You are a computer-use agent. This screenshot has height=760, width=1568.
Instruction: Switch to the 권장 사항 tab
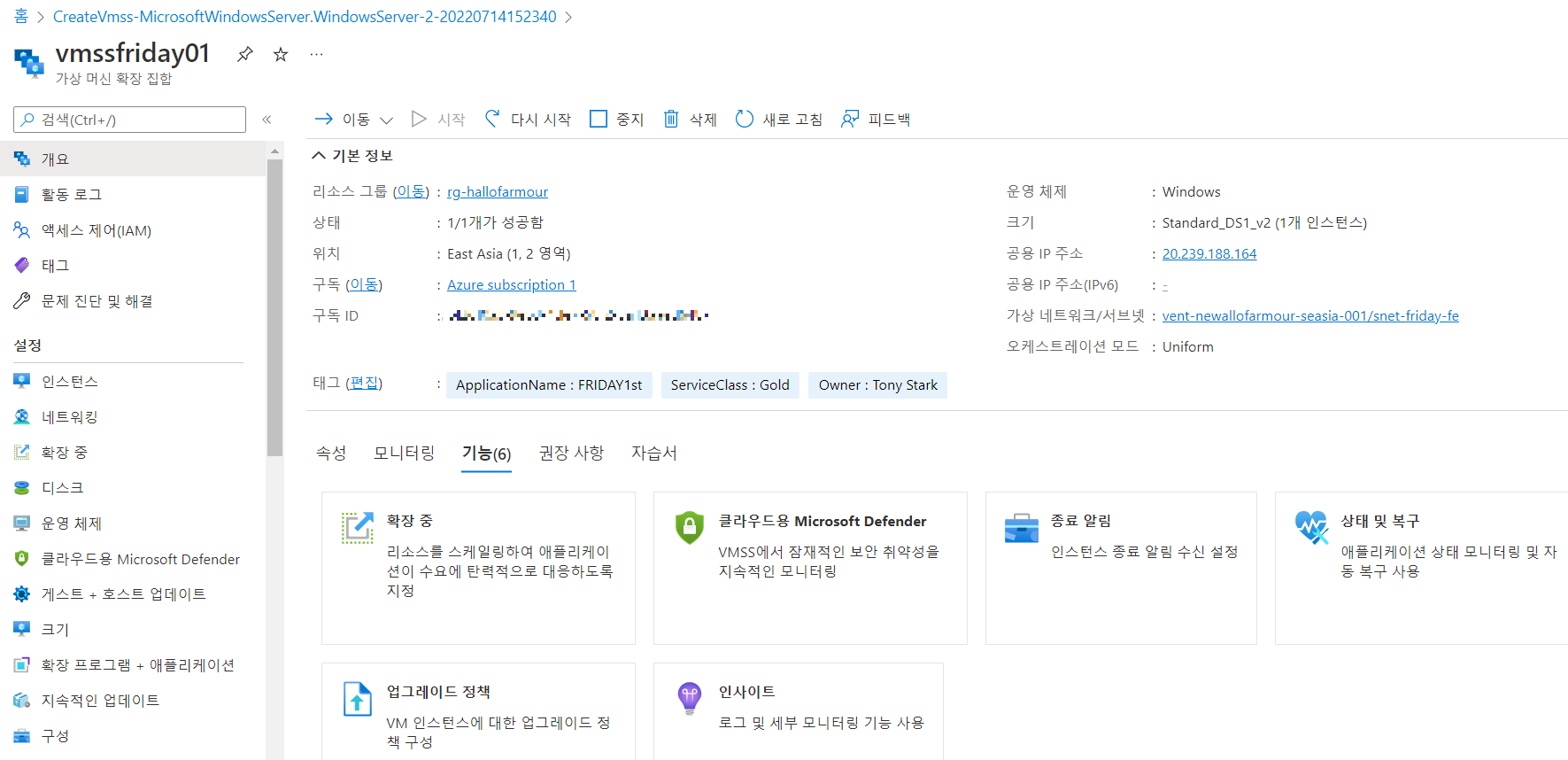pos(571,453)
